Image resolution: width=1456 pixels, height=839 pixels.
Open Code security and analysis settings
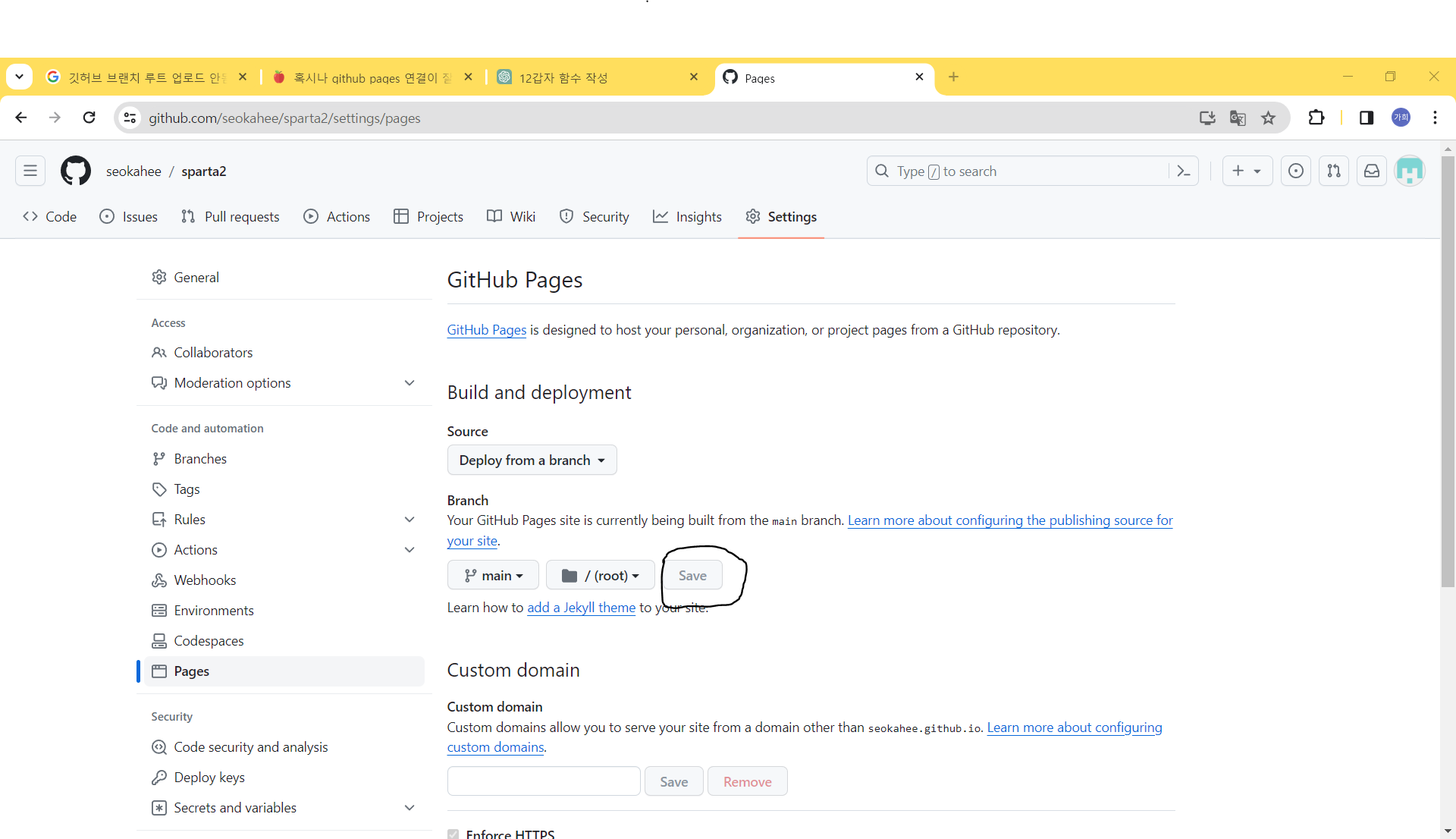284,747
